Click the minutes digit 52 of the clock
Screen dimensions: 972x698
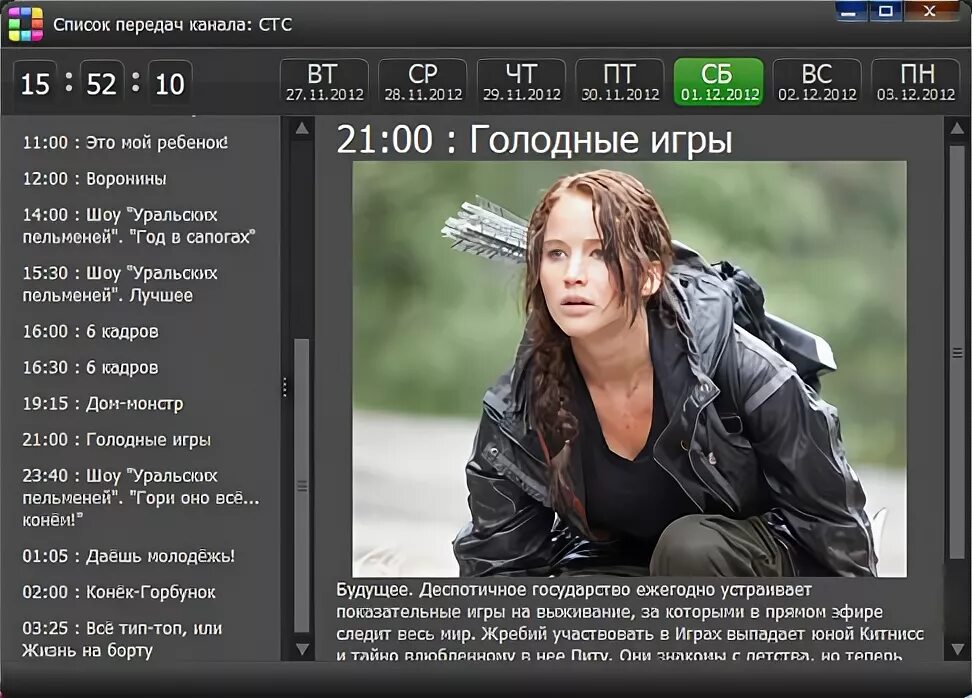(x=102, y=84)
